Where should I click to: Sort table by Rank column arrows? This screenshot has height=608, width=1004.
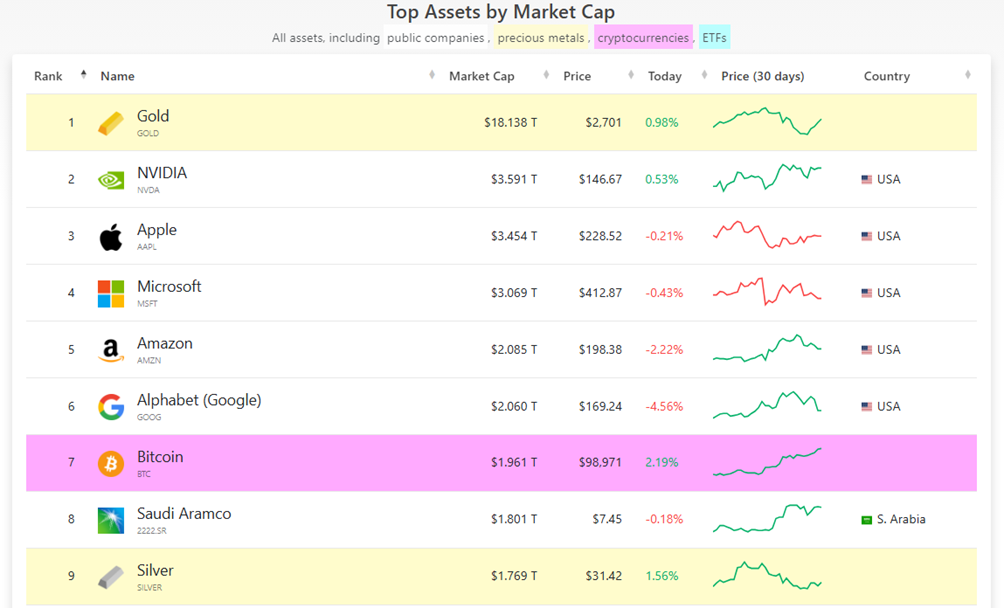tap(83, 75)
